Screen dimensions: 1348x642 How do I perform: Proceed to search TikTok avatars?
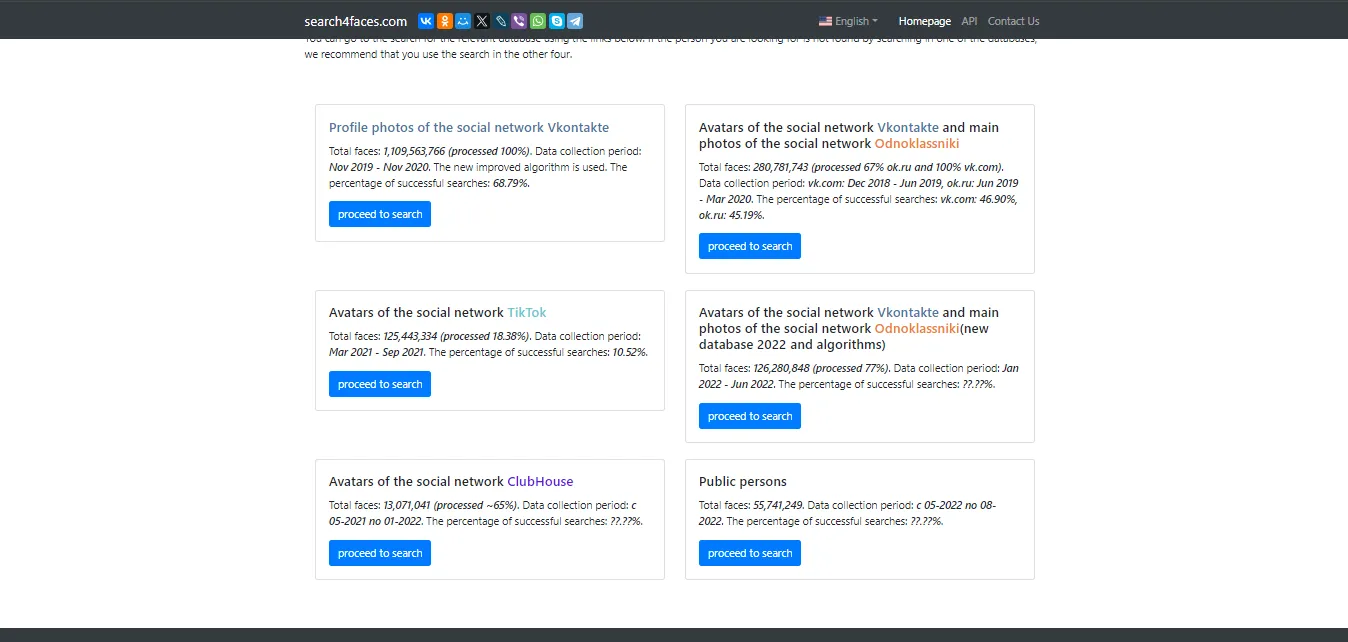pos(379,383)
